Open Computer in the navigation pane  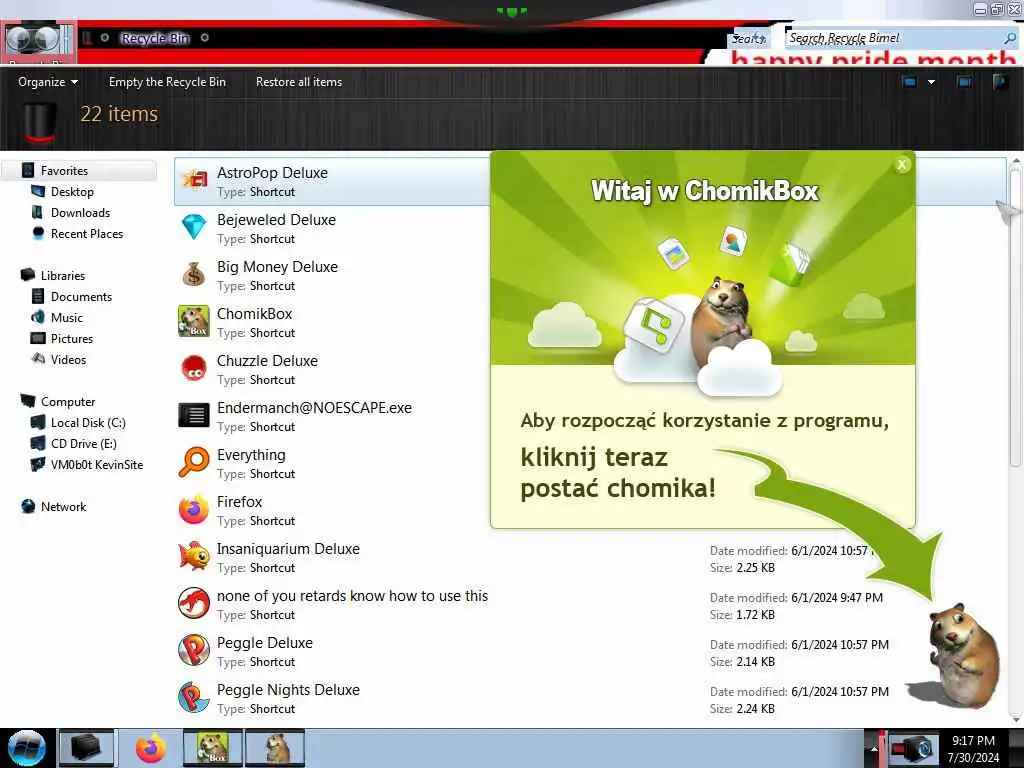(68, 402)
